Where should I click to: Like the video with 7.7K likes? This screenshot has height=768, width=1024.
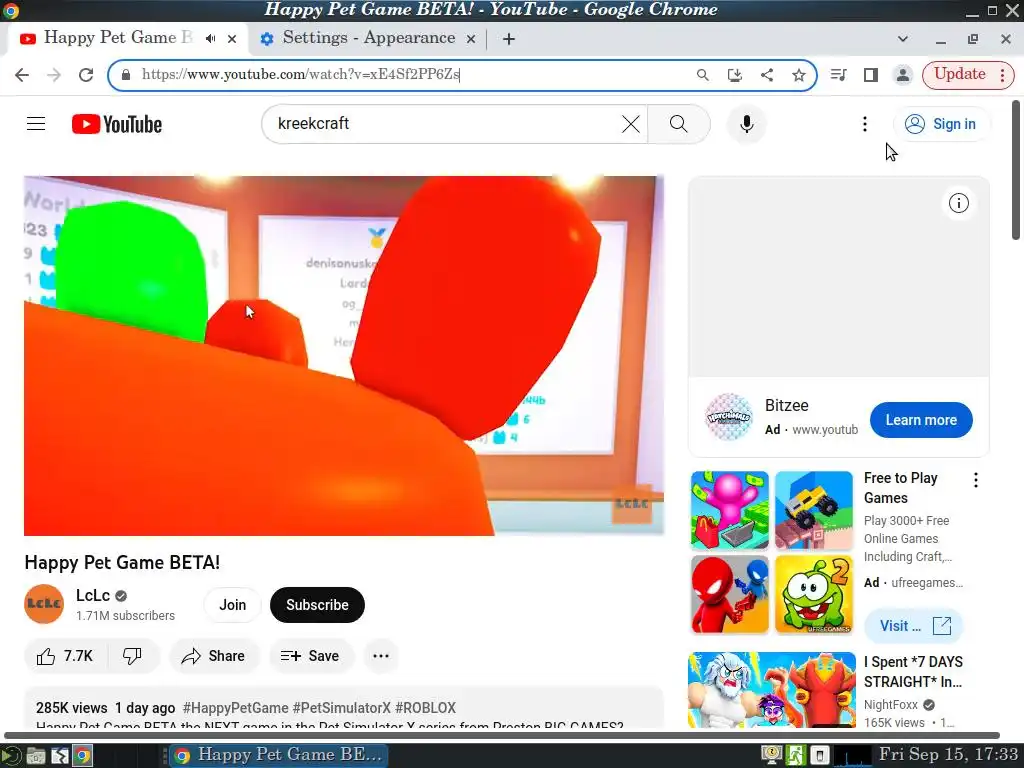(65, 656)
